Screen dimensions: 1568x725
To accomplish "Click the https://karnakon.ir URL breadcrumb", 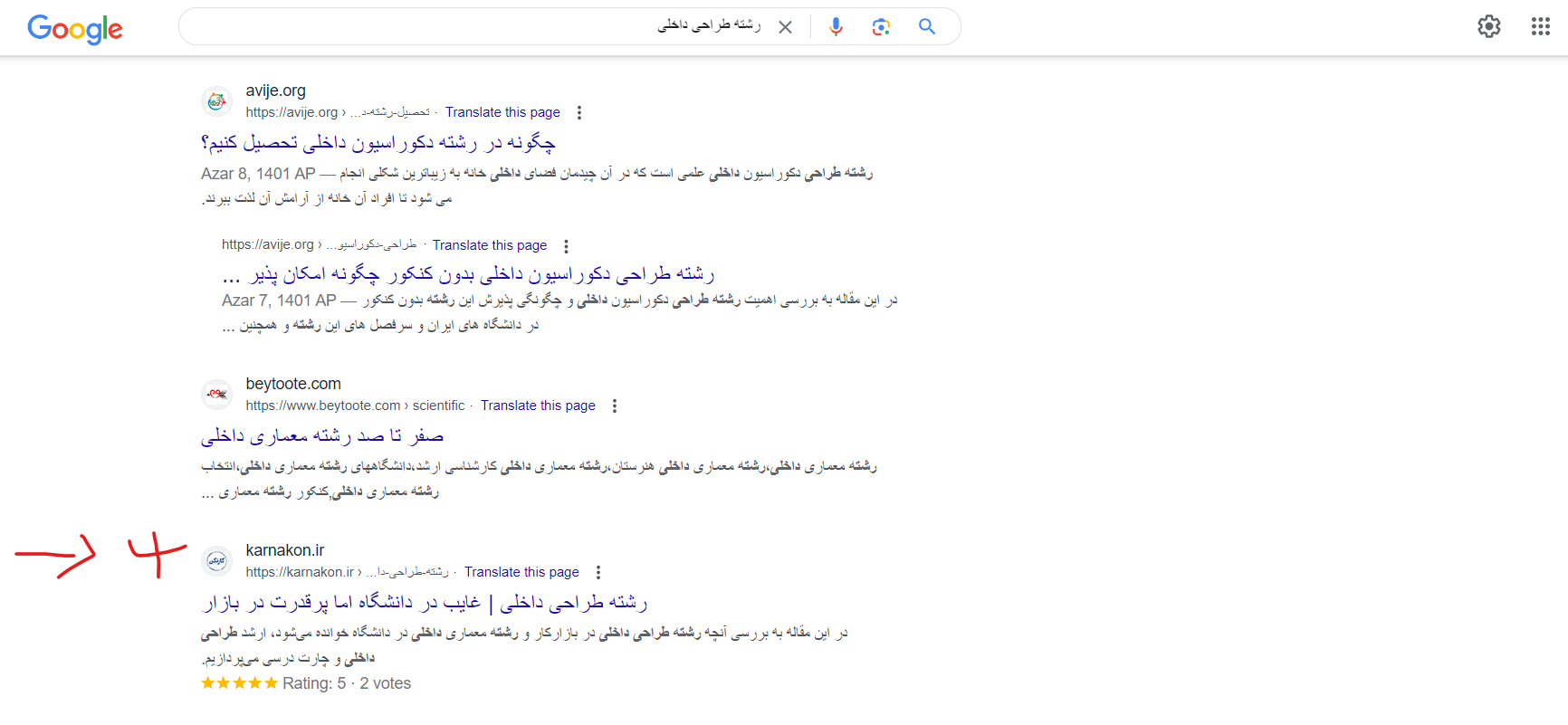I will click(348, 572).
